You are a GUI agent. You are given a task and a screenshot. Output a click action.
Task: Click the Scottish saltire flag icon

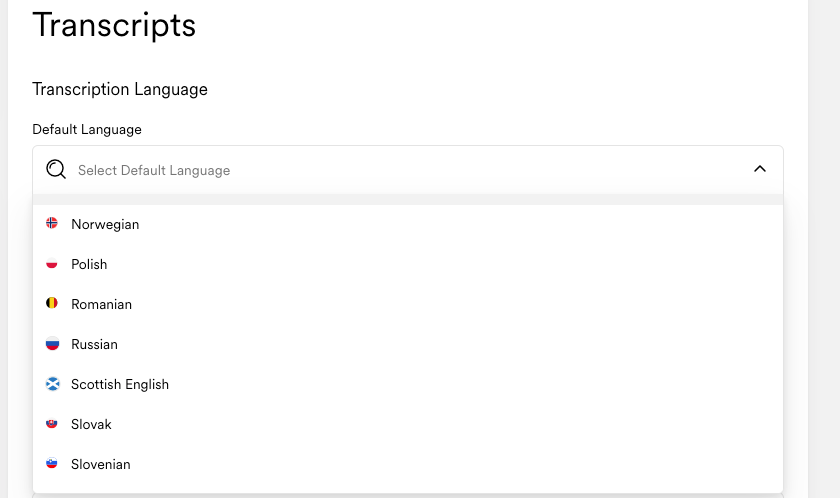[x=52, y=383]
